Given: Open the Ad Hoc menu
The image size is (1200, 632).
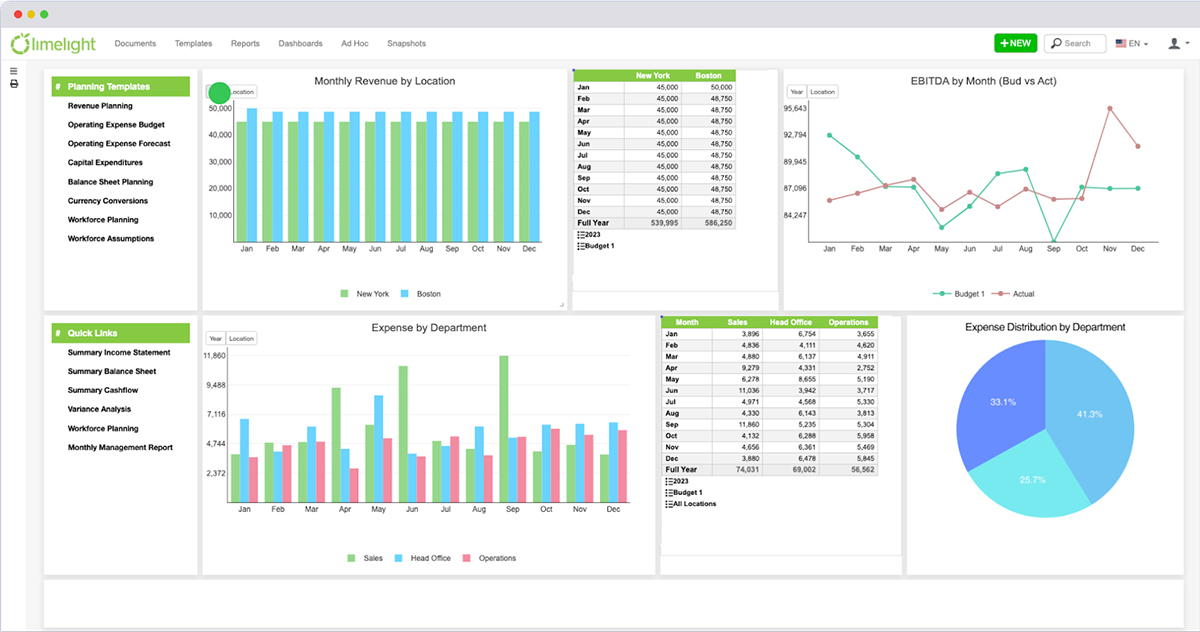Looking at the screenshot, I should pos(355,44).
